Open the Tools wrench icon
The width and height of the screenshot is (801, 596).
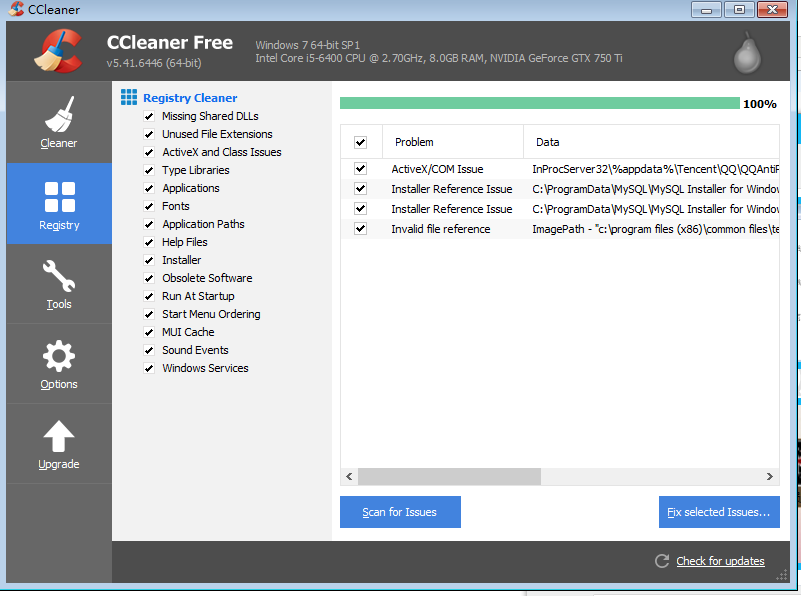59,276
